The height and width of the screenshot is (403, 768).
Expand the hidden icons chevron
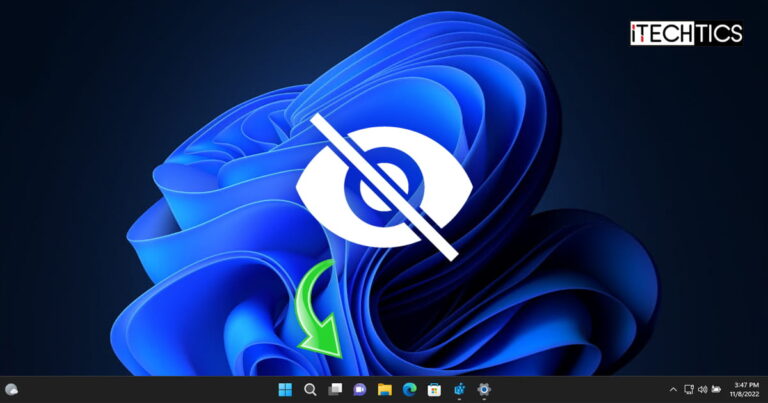pyautogui.click(x=673, y=389)
